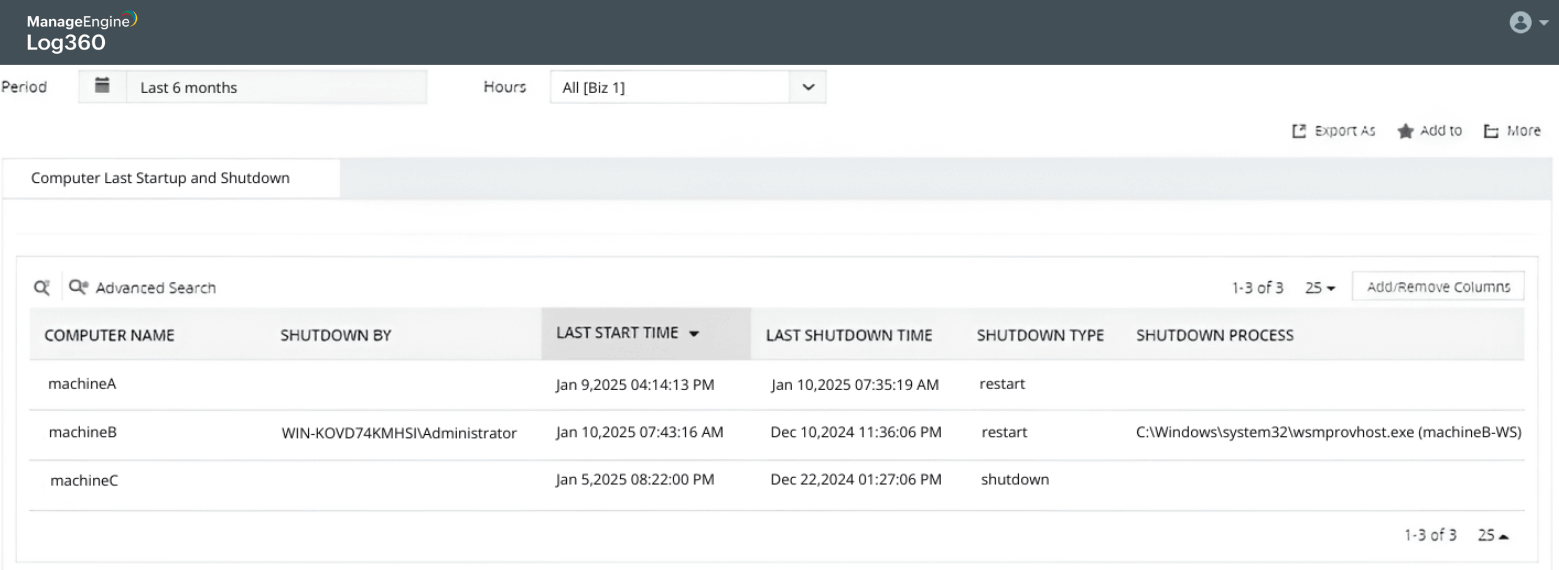Screen dimensions: 1559x570
Task: Sort by Last Start Time column
Action: click(x=627, y=334)
